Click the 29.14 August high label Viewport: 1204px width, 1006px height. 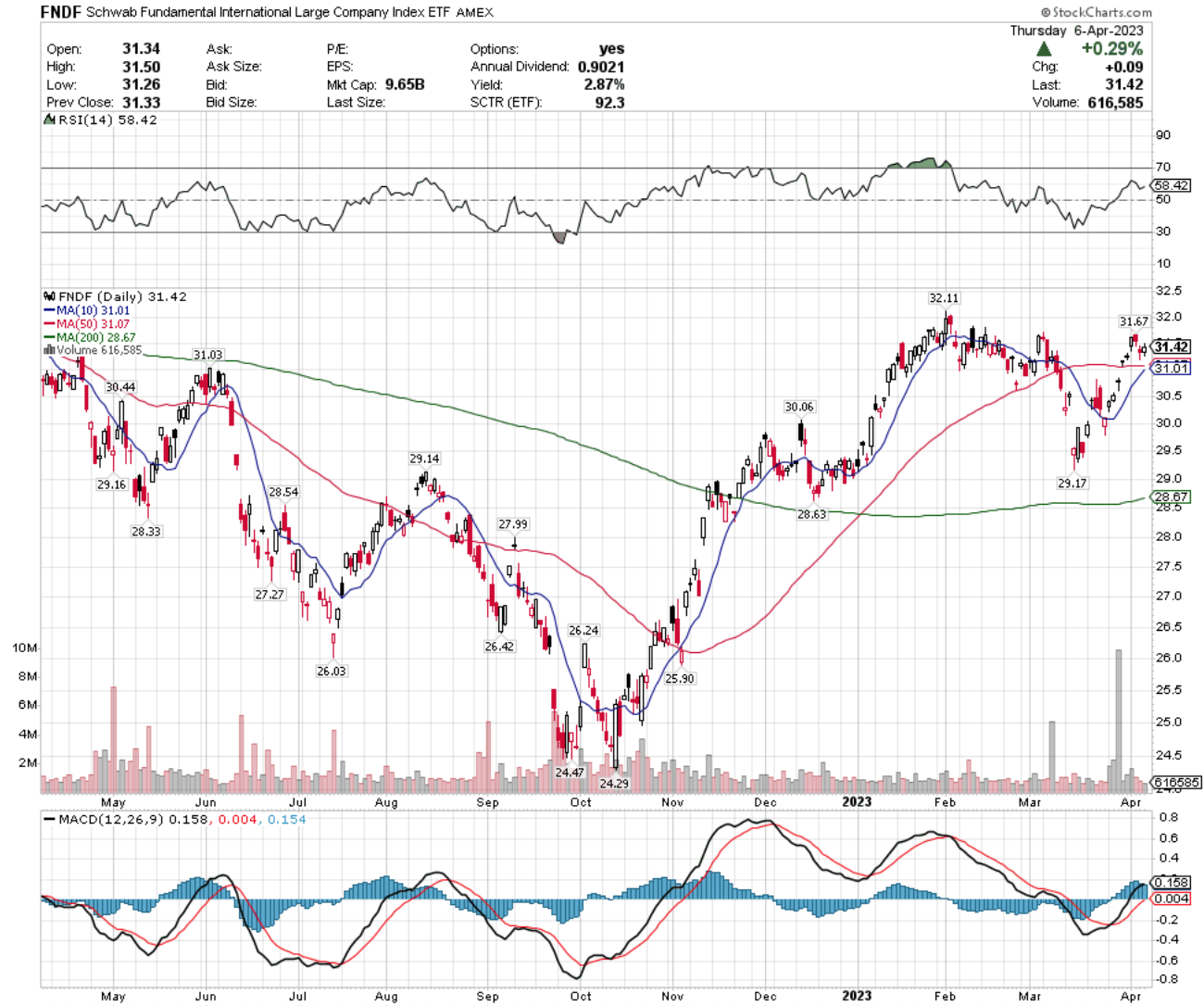pyautogui.click(x=424, y=459)
